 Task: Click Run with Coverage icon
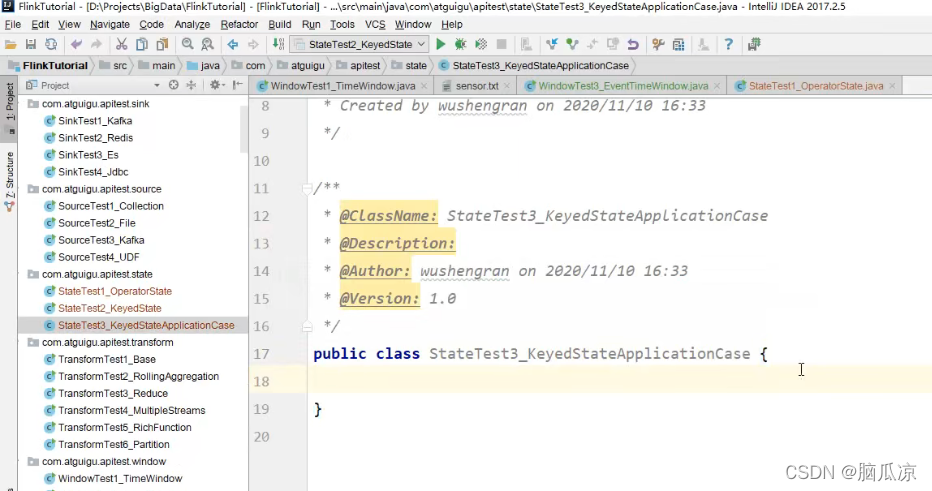481,45
